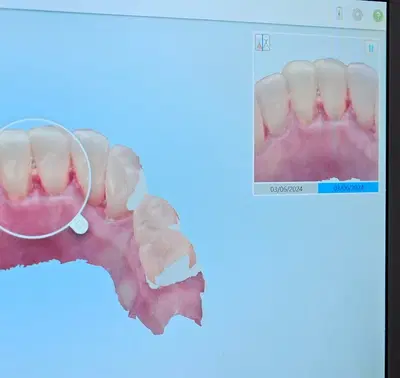
Task: Pause the TimeLapse comparison animation
Action: click(x=371, y=48)
